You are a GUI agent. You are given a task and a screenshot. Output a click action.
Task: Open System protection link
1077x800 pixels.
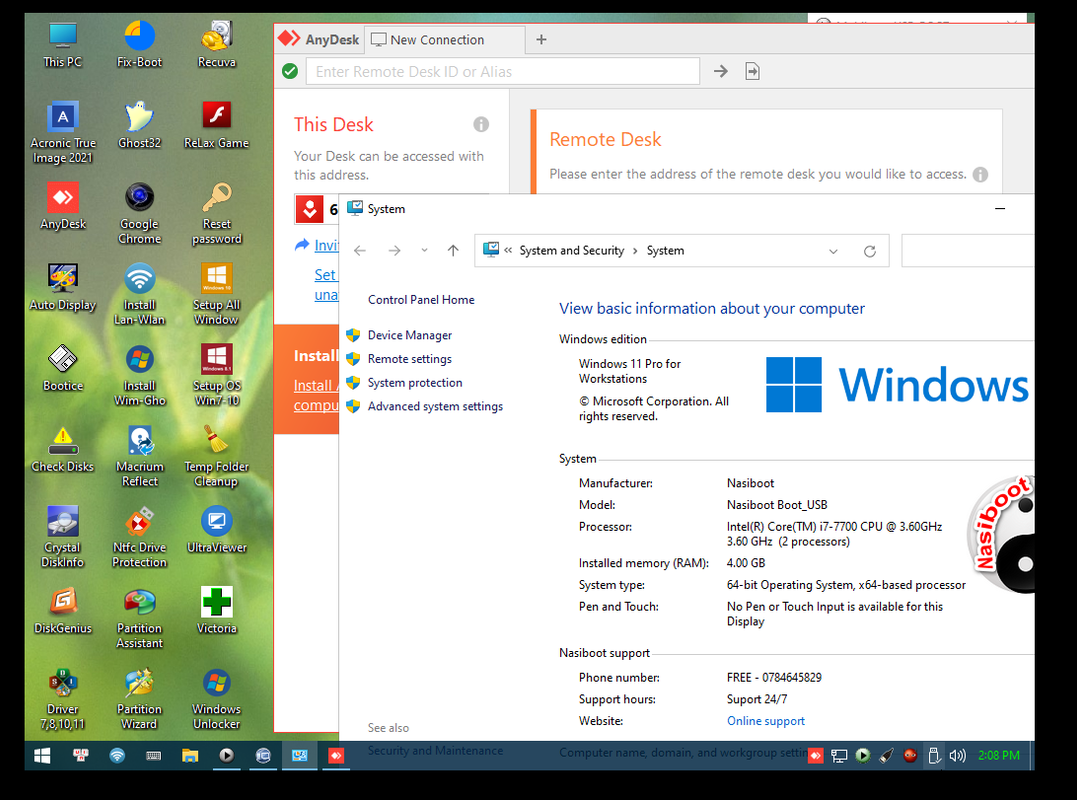tap(415, 383)
